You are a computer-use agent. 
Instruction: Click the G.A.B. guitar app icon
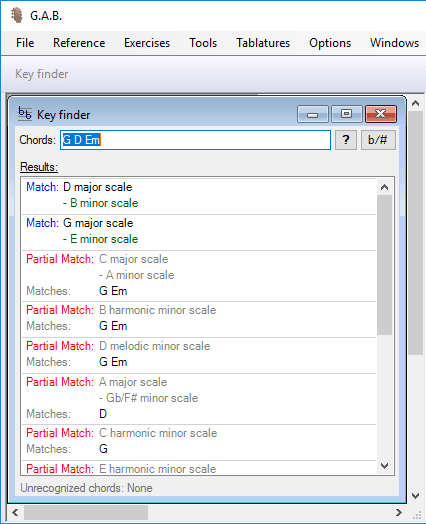[16, 15]
